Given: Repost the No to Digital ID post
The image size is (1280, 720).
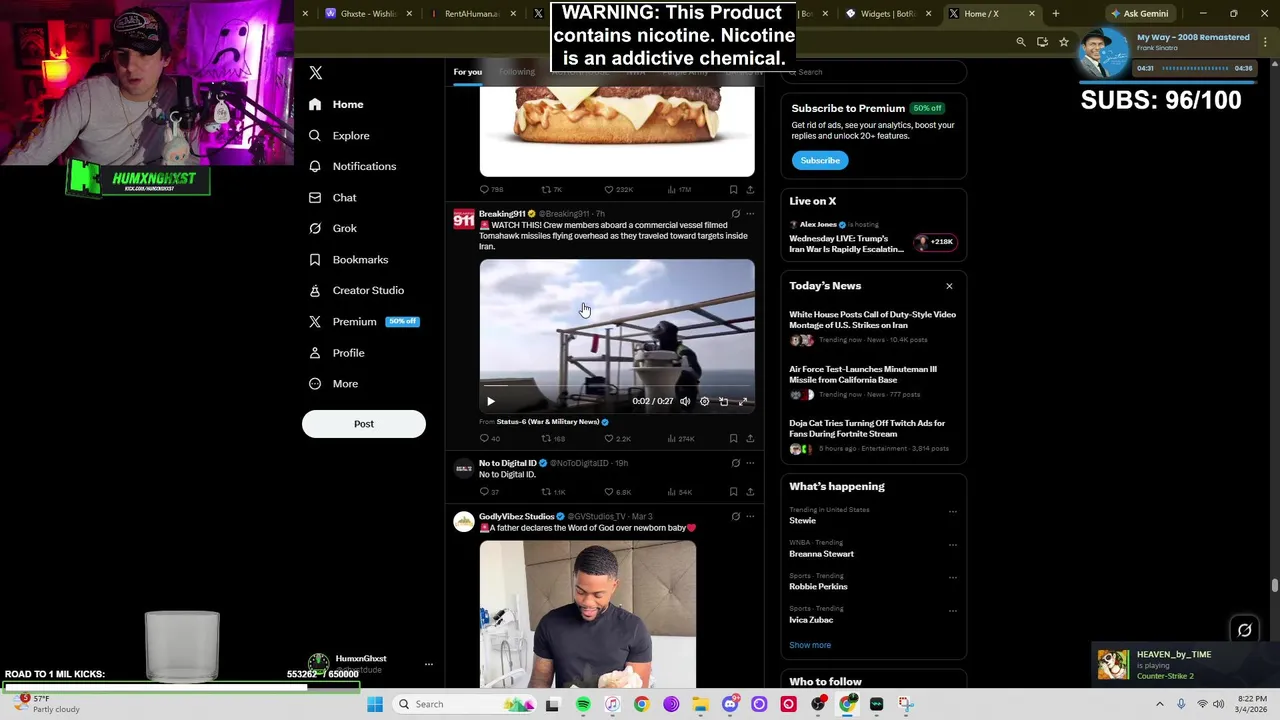Looking at the screenshot, I should click(553, 492).
